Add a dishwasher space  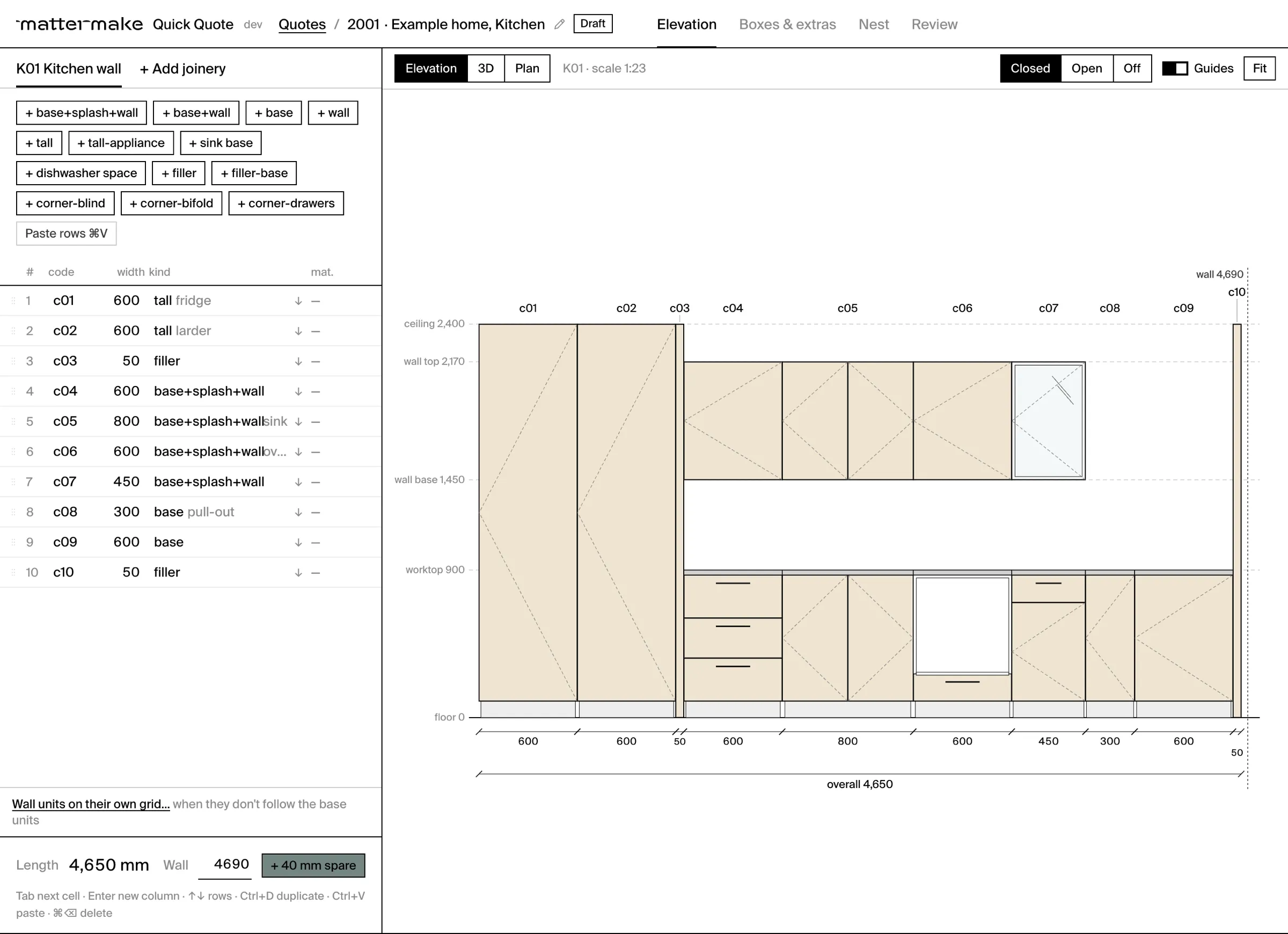[x=80, y=173]
